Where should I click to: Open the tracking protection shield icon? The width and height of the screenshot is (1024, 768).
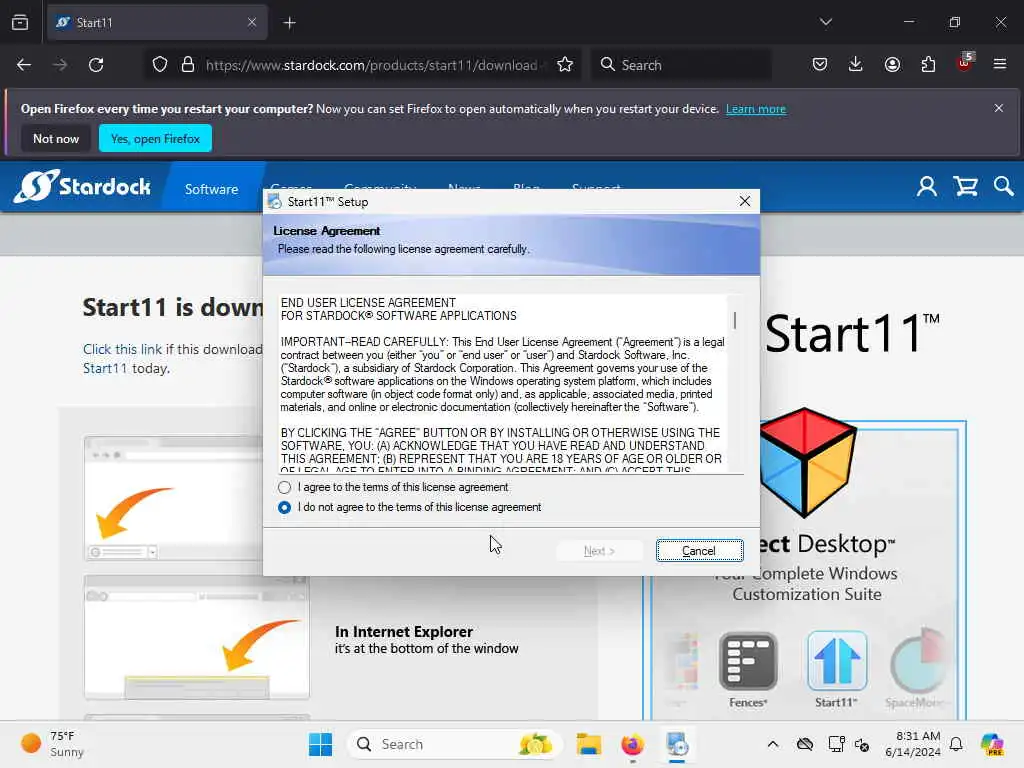tap(160, 65)
